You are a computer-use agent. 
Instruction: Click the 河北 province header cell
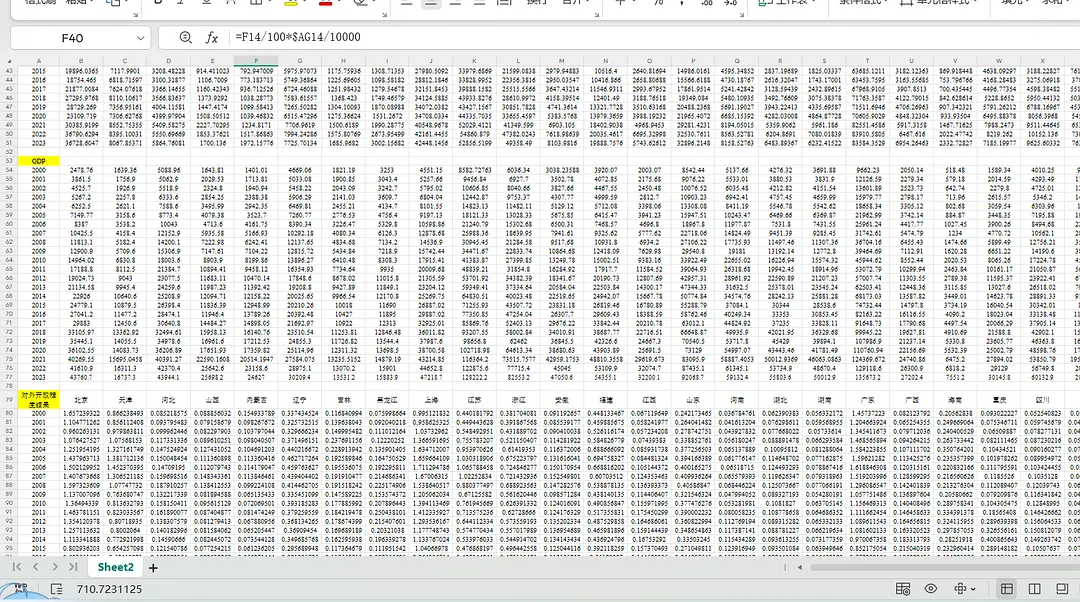[169, 399]
